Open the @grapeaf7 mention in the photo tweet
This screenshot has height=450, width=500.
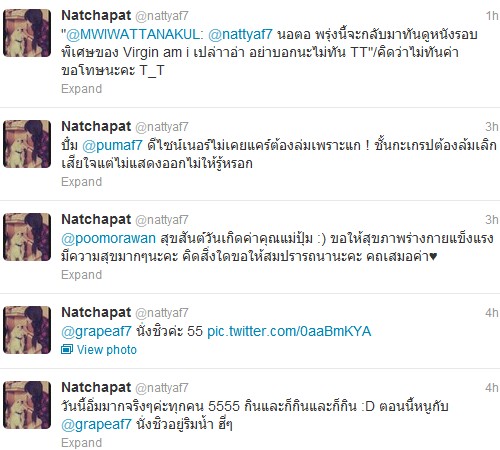(96, 331)
